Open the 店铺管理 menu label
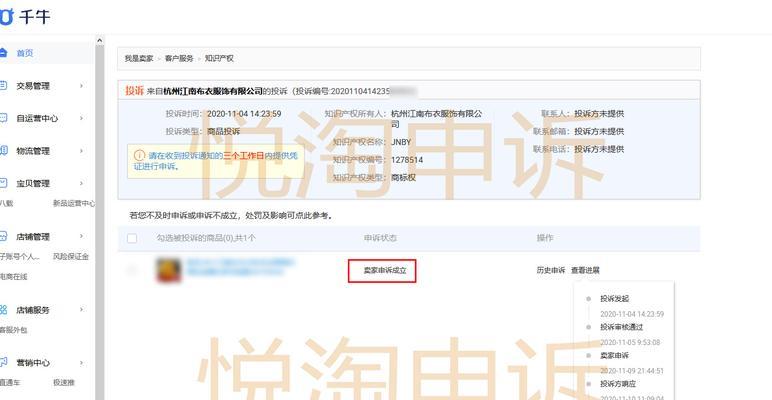This screenshot has height=400, width=772. point(33,236)
